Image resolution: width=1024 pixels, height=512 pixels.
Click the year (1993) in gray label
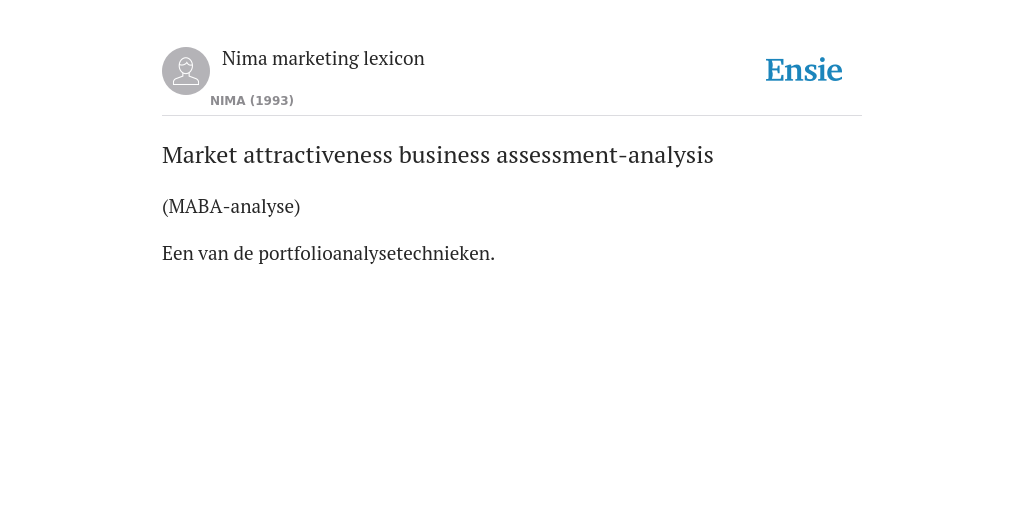272,101
